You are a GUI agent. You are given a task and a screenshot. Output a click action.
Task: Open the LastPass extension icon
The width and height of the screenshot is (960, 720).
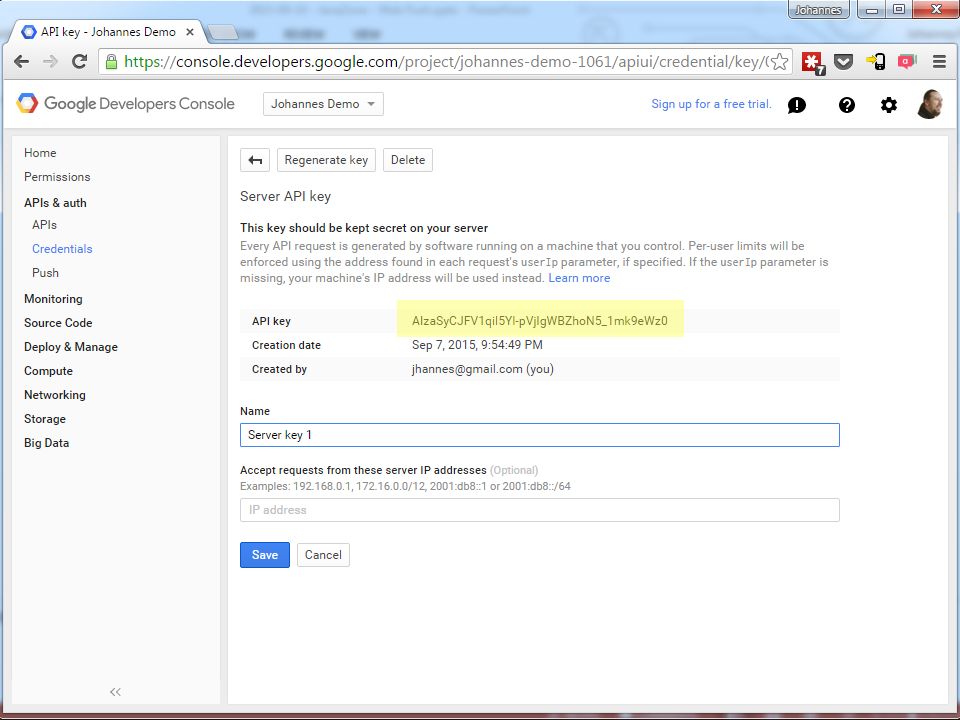click(x=813, y=62)
